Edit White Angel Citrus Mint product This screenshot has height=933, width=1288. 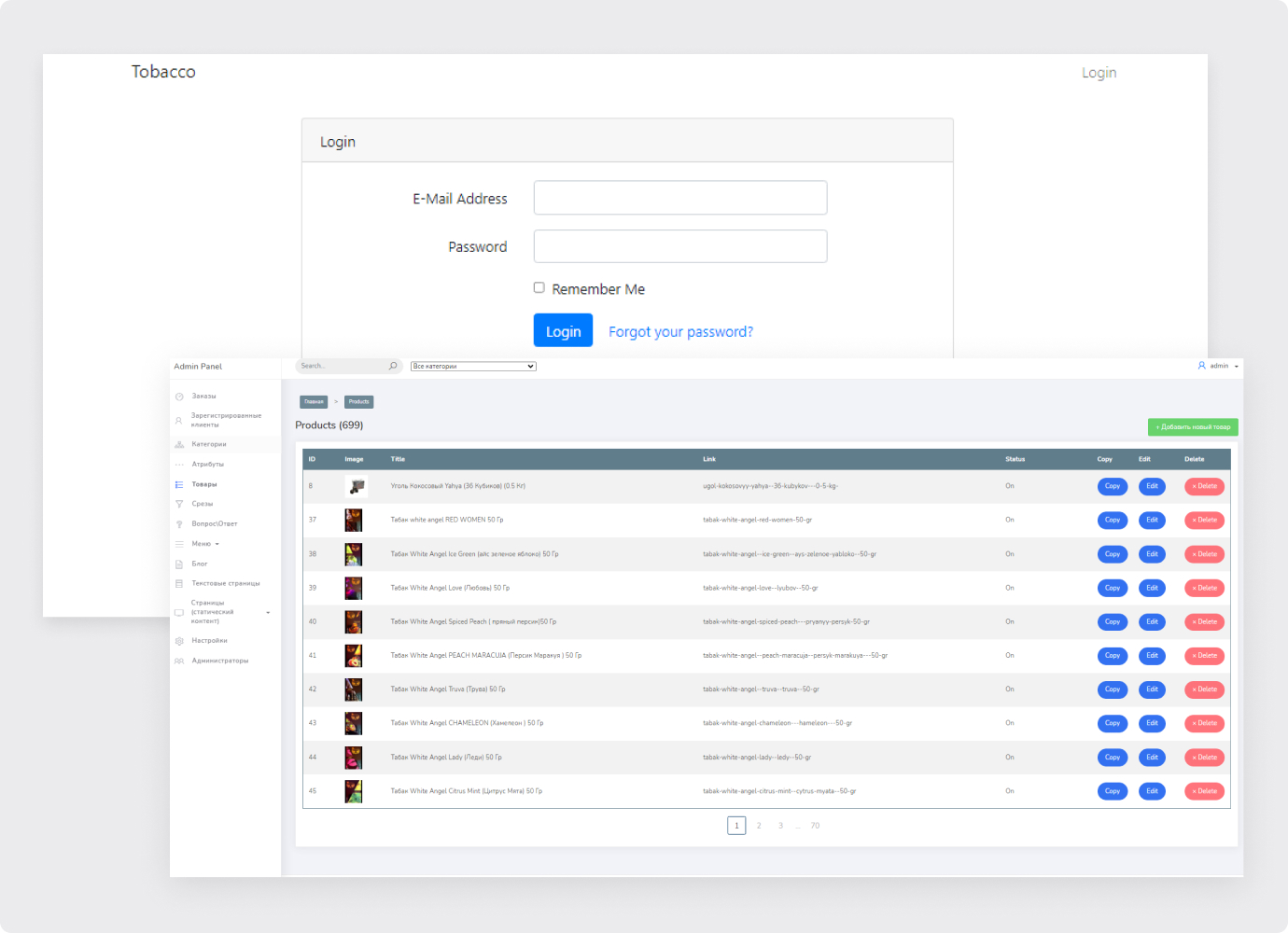(1152, 791)
